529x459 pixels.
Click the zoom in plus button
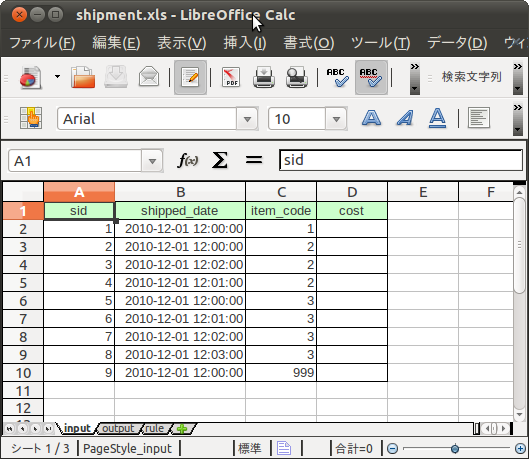520,449
